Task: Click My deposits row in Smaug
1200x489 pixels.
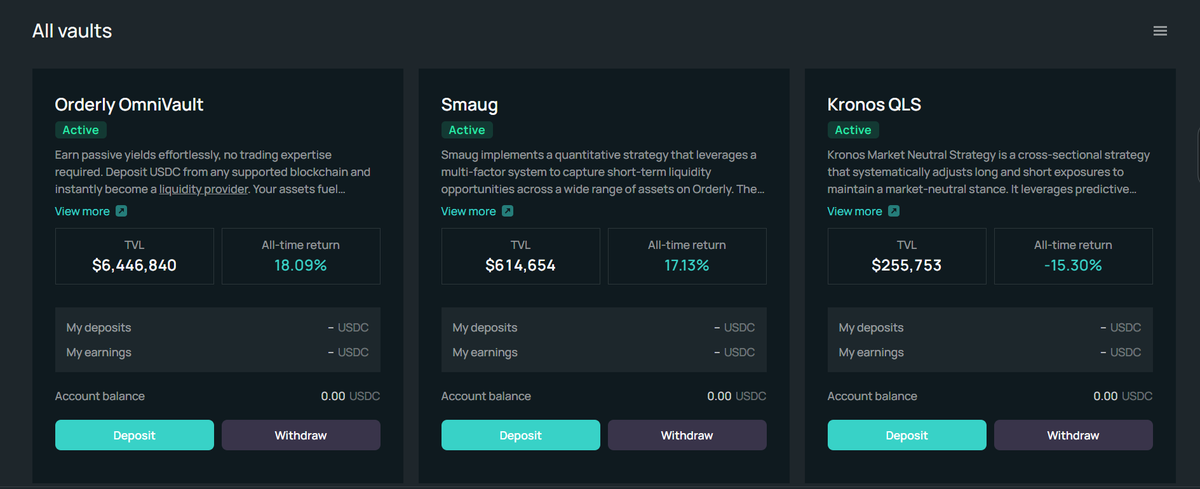Action: pyautogui.click(x=603, y=327)
